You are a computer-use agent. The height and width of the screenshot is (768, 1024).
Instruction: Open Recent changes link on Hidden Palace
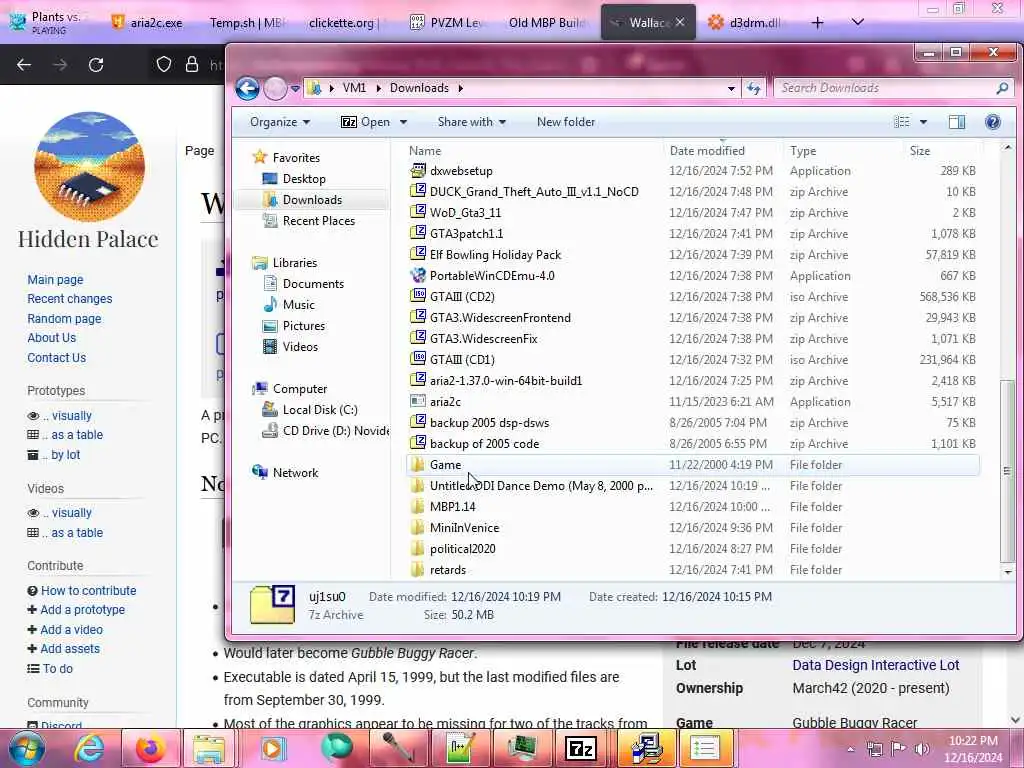click(x=69, y=299)
